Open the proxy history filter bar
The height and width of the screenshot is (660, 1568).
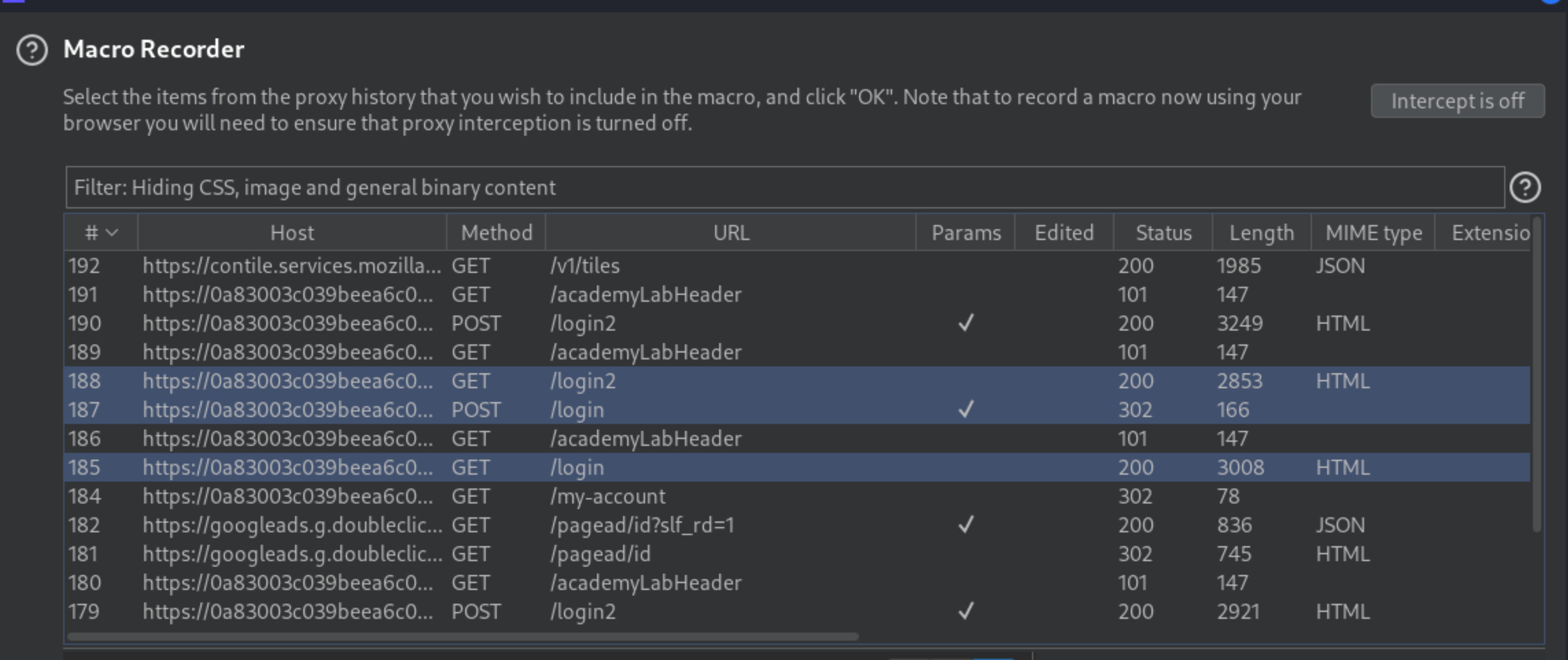(x=785, y=188)
